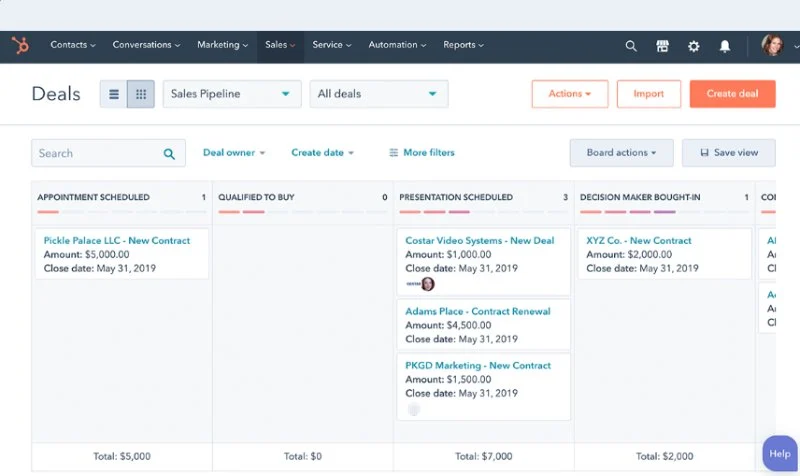The width and height of the screenshot is (800, 476).
Task: Open the Marketing menu
Action: [222, 45]
